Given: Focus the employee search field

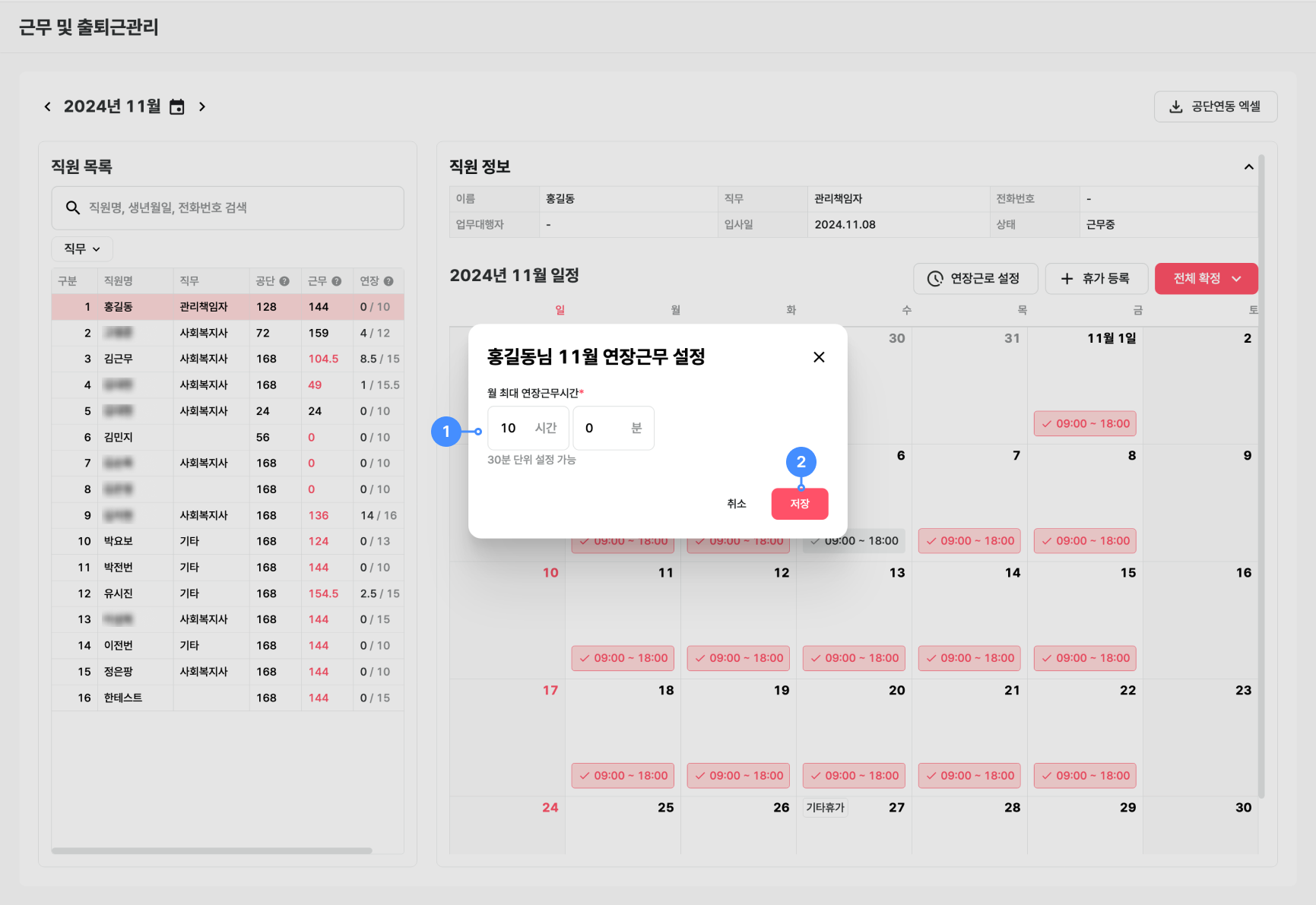Looking at the screenshot, I should (228, 207).
